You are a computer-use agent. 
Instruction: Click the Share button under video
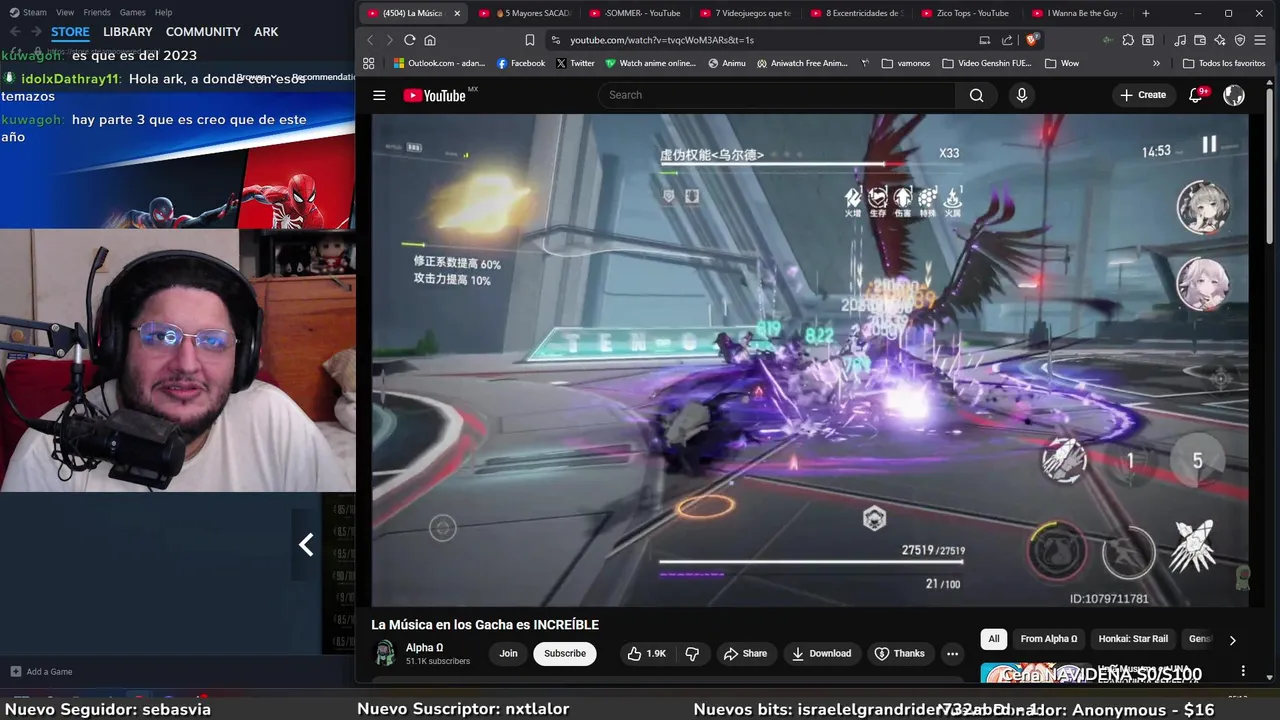click(745, 653)
